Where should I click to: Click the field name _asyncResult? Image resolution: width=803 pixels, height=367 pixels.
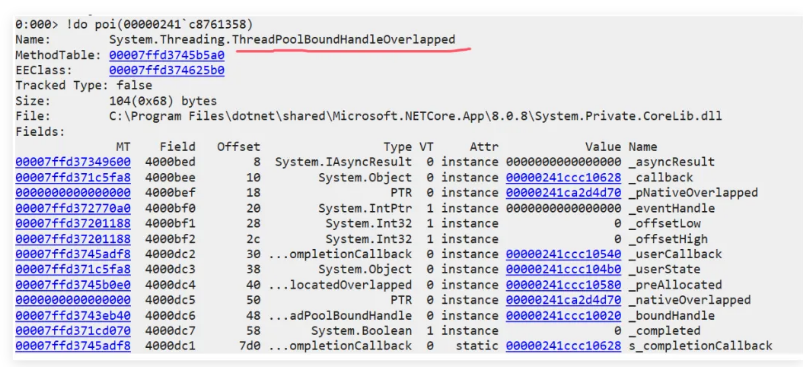[671, 162]
